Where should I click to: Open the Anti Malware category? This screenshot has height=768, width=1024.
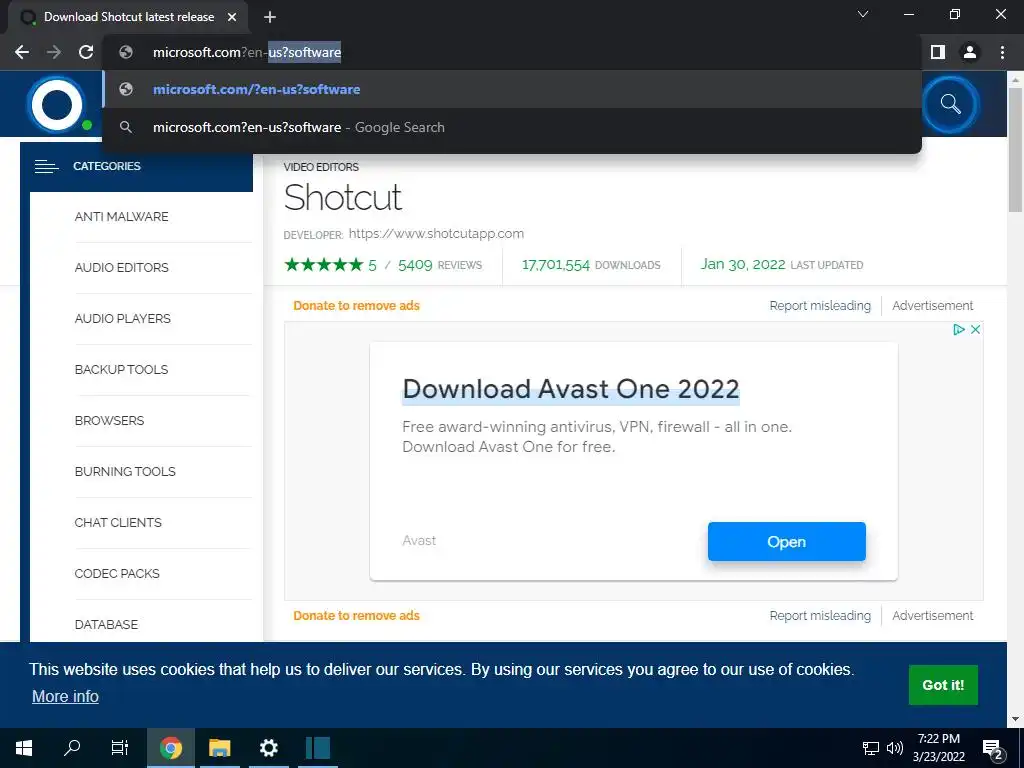121,217
